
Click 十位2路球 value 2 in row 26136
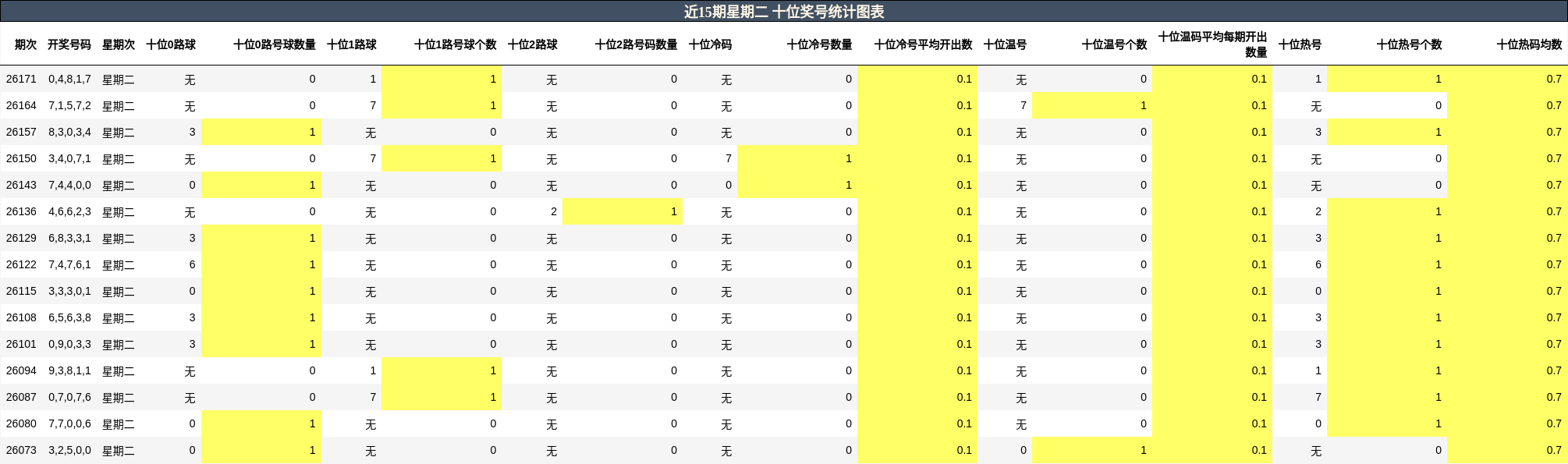(x=554, y=211)
